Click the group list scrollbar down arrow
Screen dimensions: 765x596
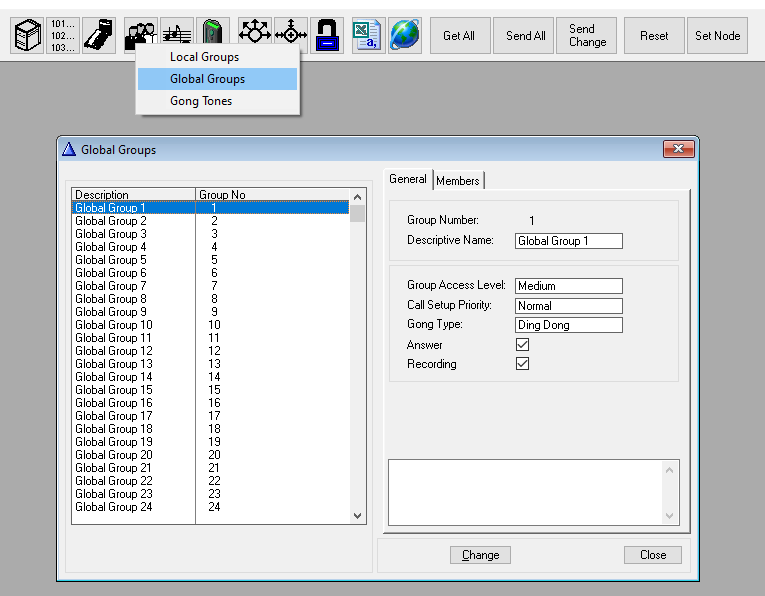click(358, 516)
